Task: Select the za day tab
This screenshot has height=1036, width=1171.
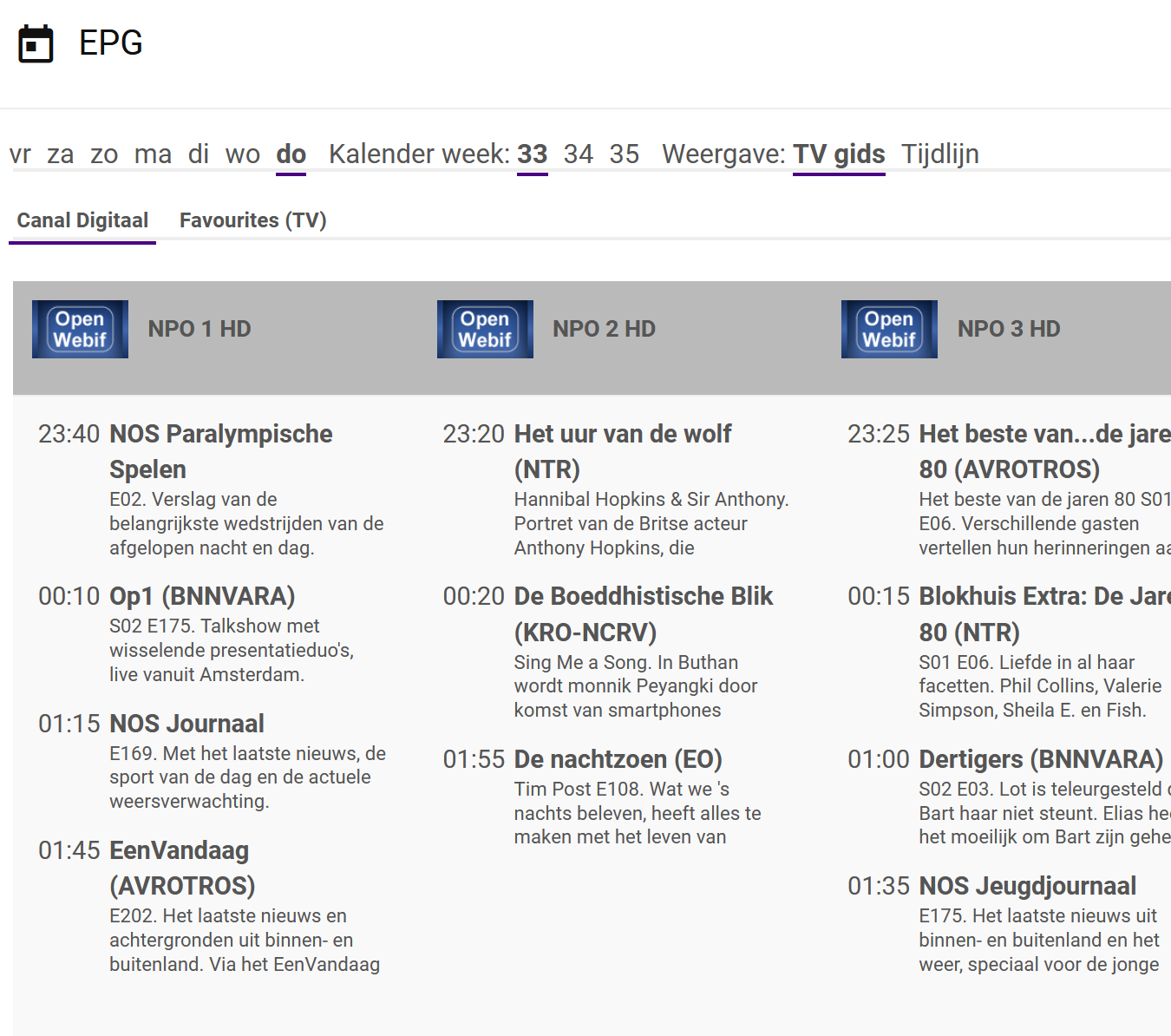Action: click(60, 154)
